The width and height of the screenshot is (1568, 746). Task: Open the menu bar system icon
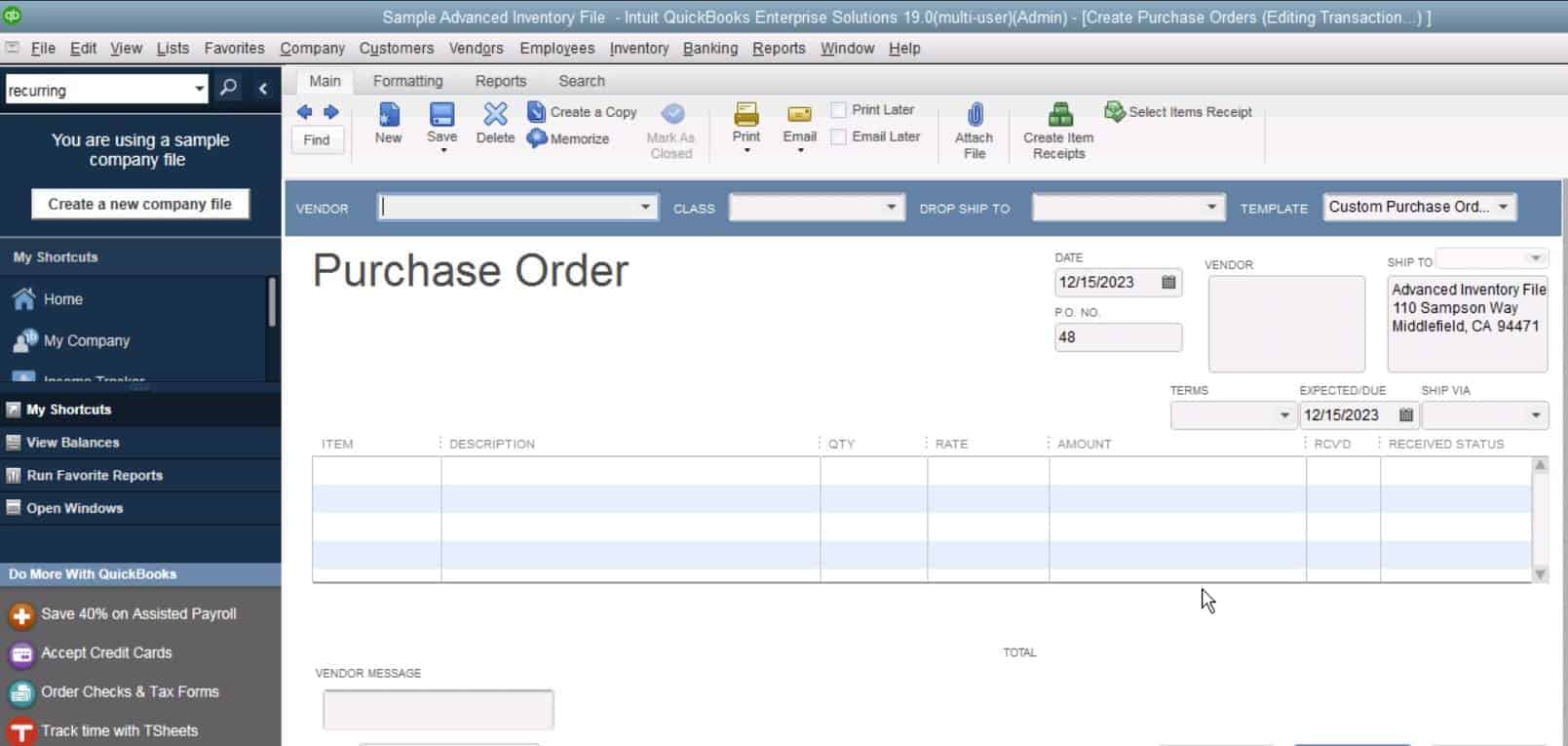[12, 48]
